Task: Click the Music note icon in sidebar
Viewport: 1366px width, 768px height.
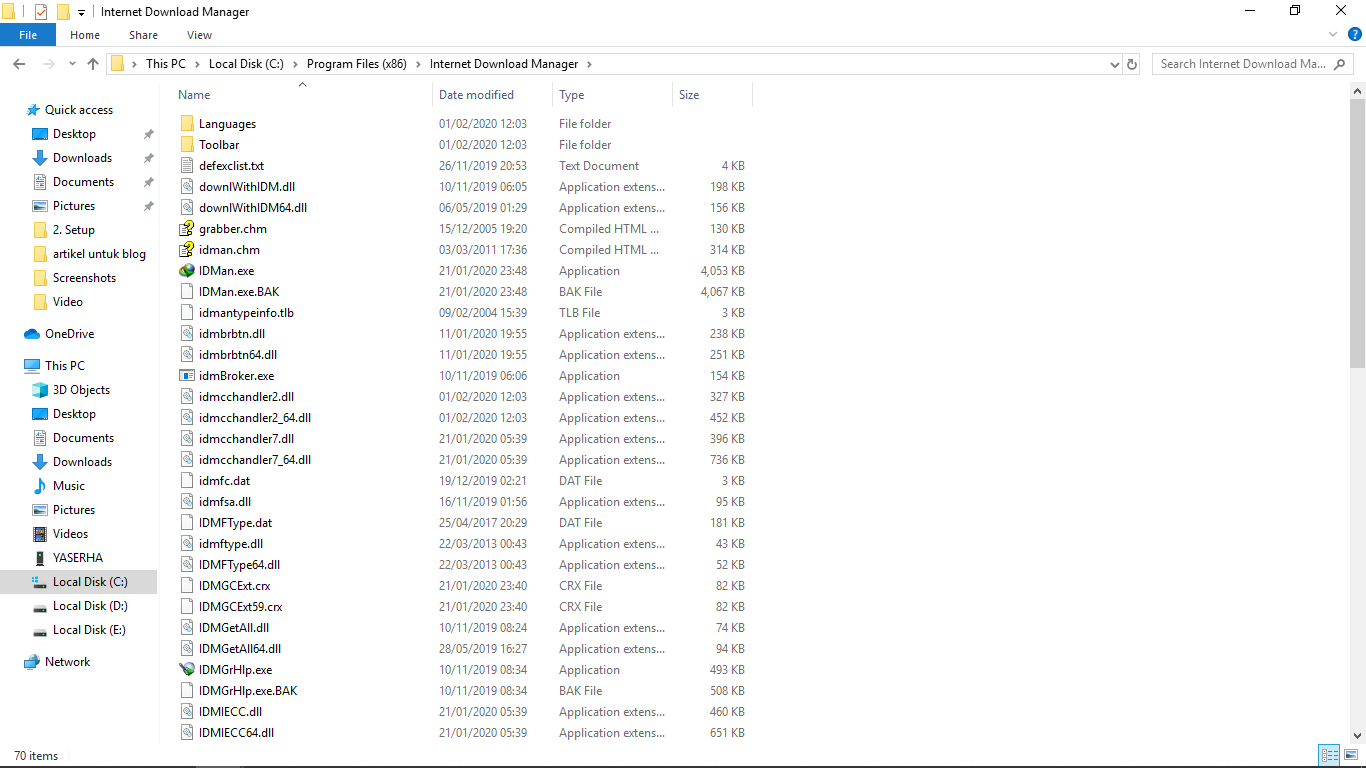Action: pyautogui.click(x=40, y=486)
